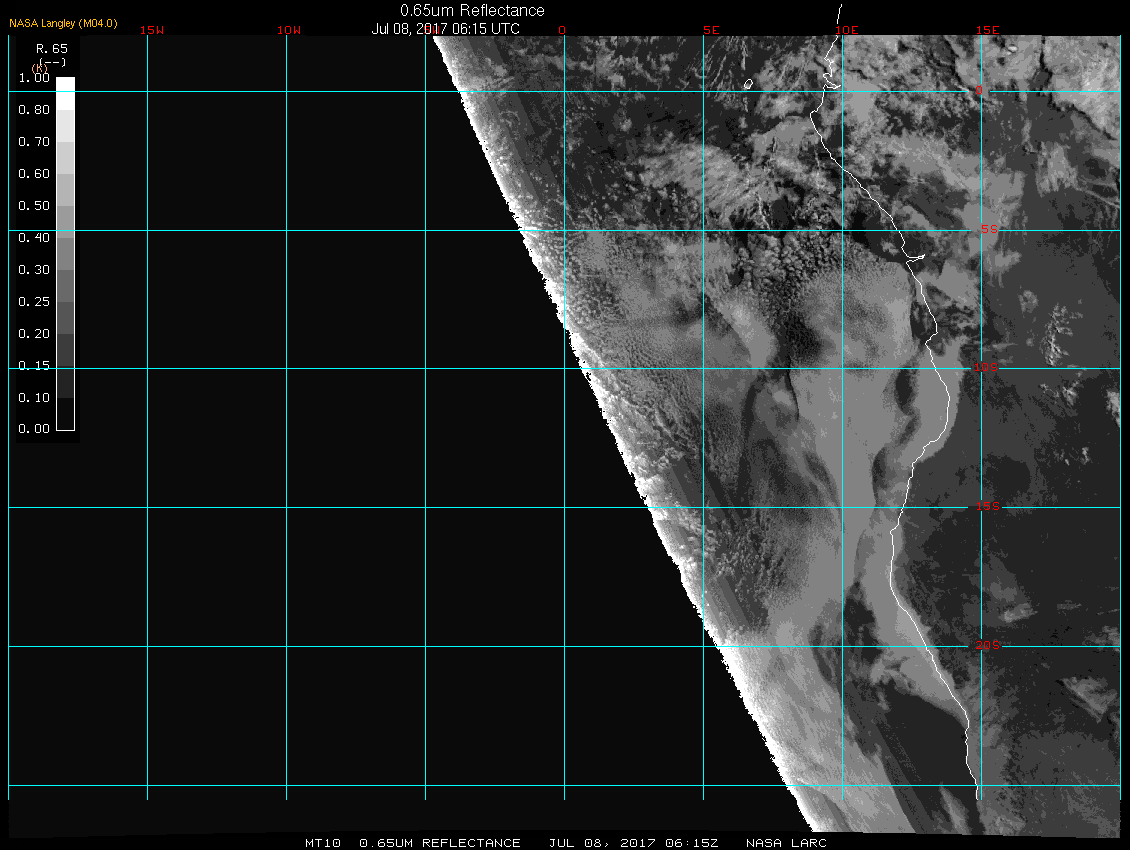Click the 0.50 value on reflectance scale
Image resolution: width=1130 pixels, height=850 pixels.
34,205
